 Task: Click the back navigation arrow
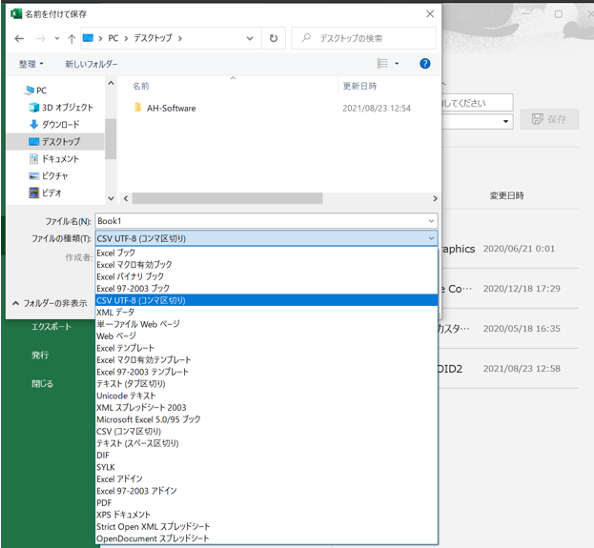(x=19, y=38)
